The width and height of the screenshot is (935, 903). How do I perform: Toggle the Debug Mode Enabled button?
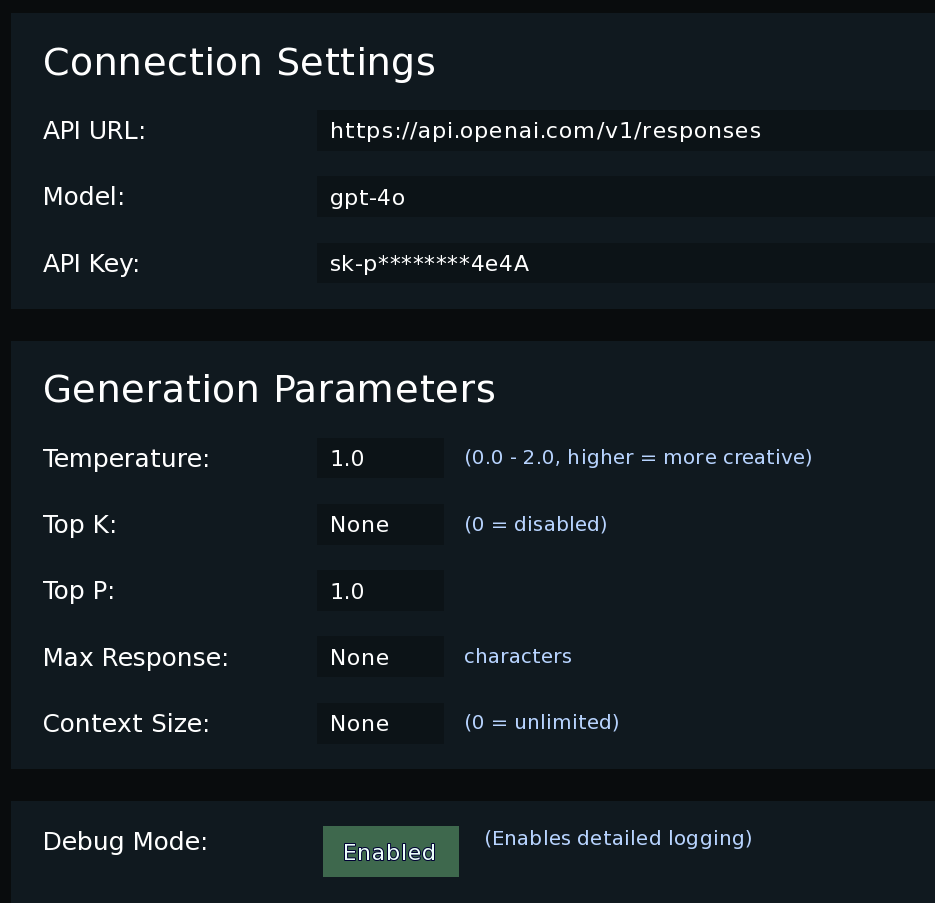pos(391,852)
